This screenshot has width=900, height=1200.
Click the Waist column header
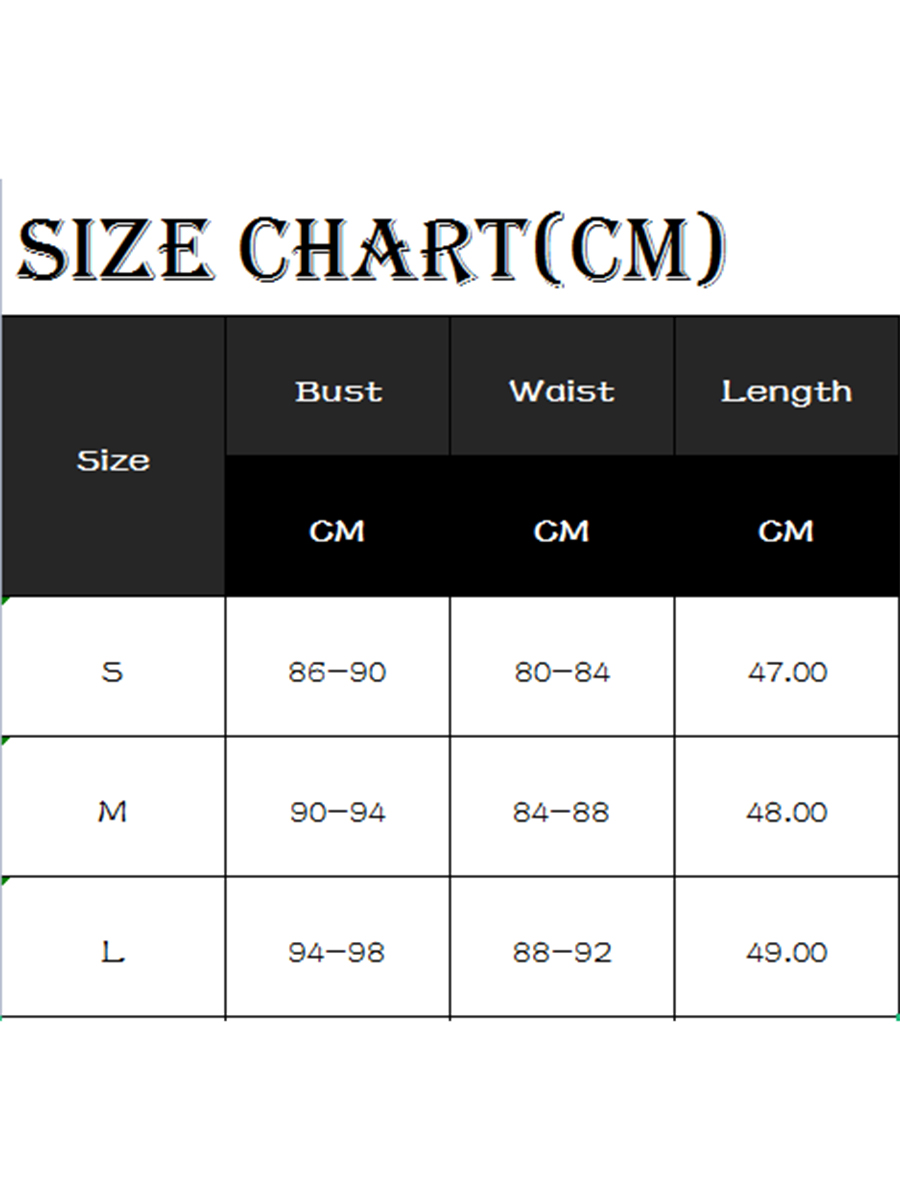click(562, 391)
